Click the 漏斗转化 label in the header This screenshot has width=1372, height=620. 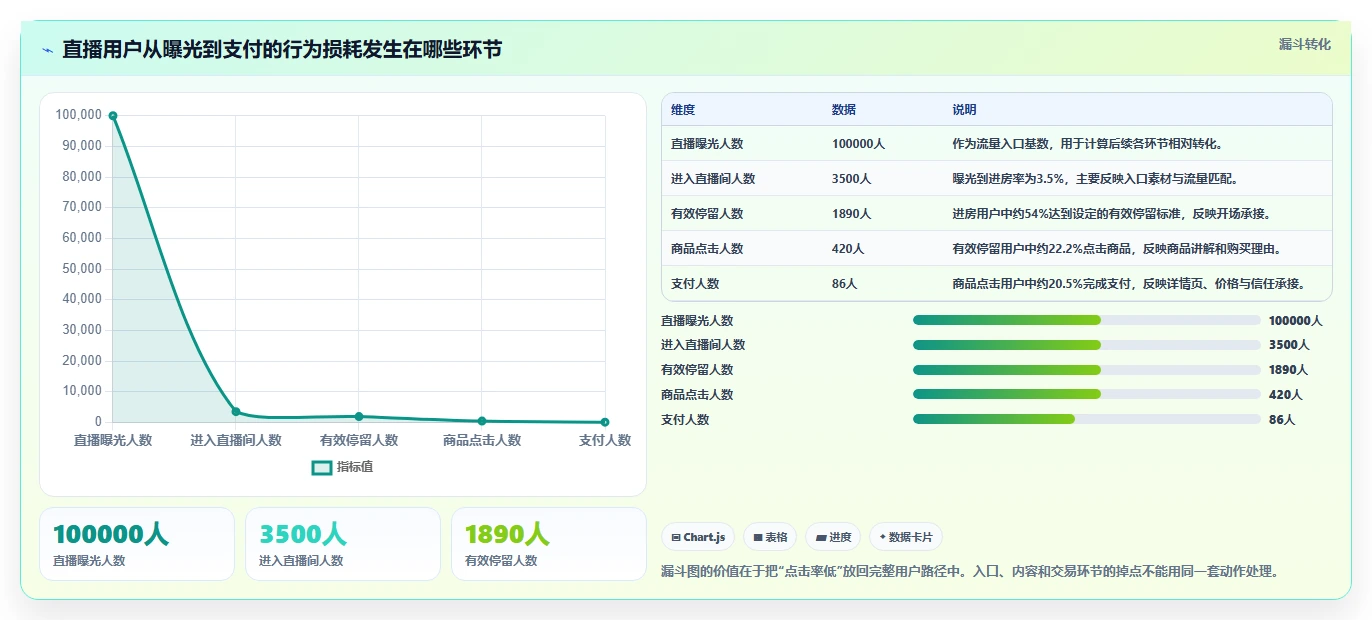coord(1305,44)
